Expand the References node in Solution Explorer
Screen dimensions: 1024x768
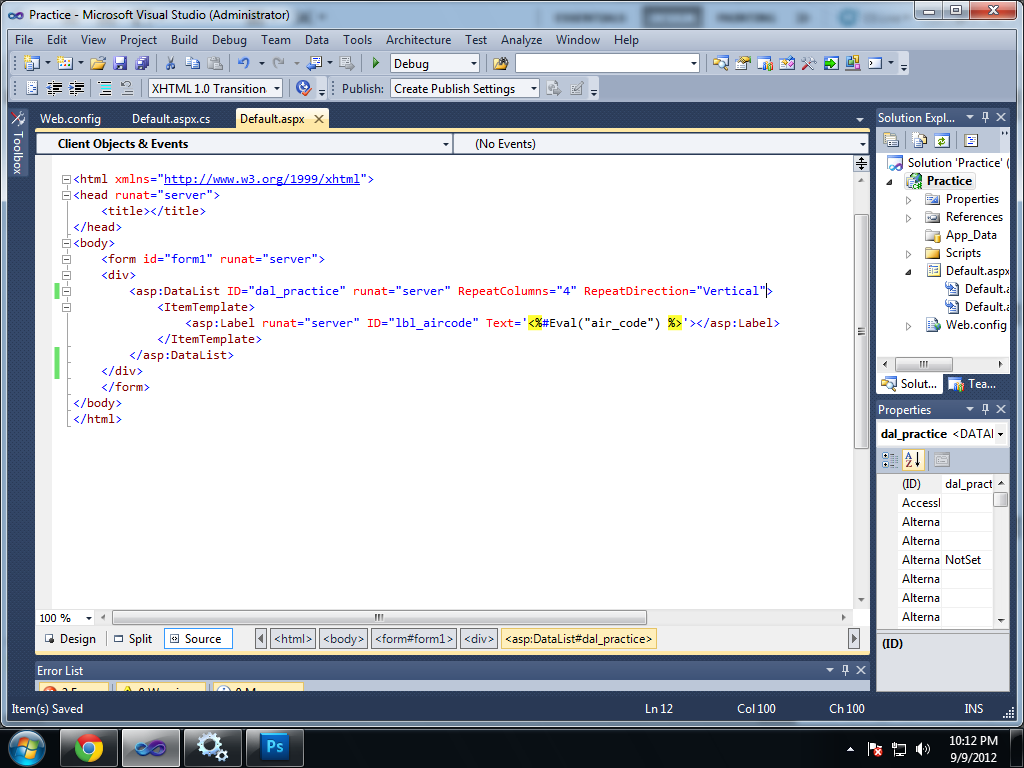point(908,218)
